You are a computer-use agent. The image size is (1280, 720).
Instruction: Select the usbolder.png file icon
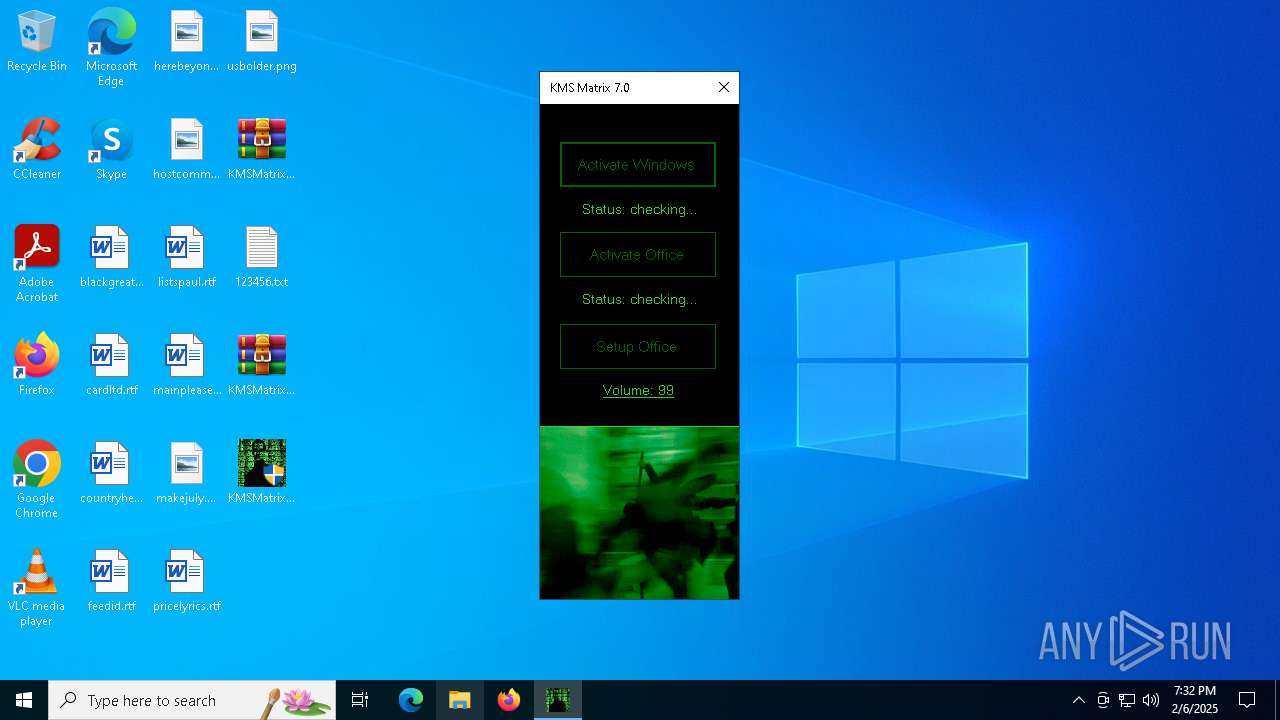pyautogui.click(x=261, y=43)
